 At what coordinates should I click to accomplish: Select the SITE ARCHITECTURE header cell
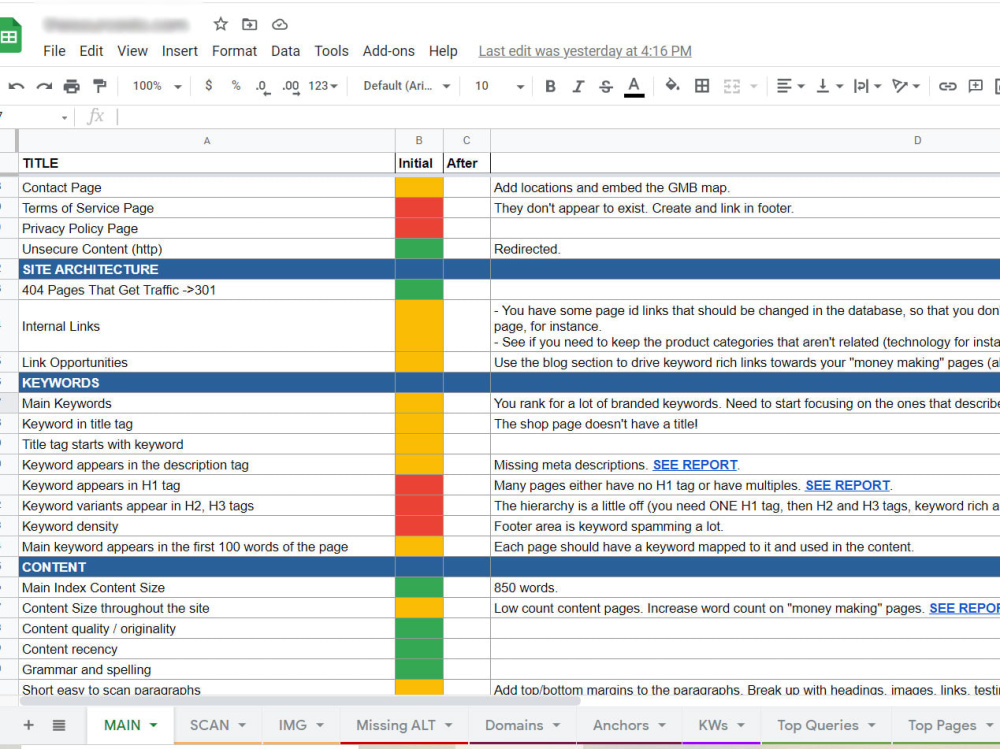(207, 269)
